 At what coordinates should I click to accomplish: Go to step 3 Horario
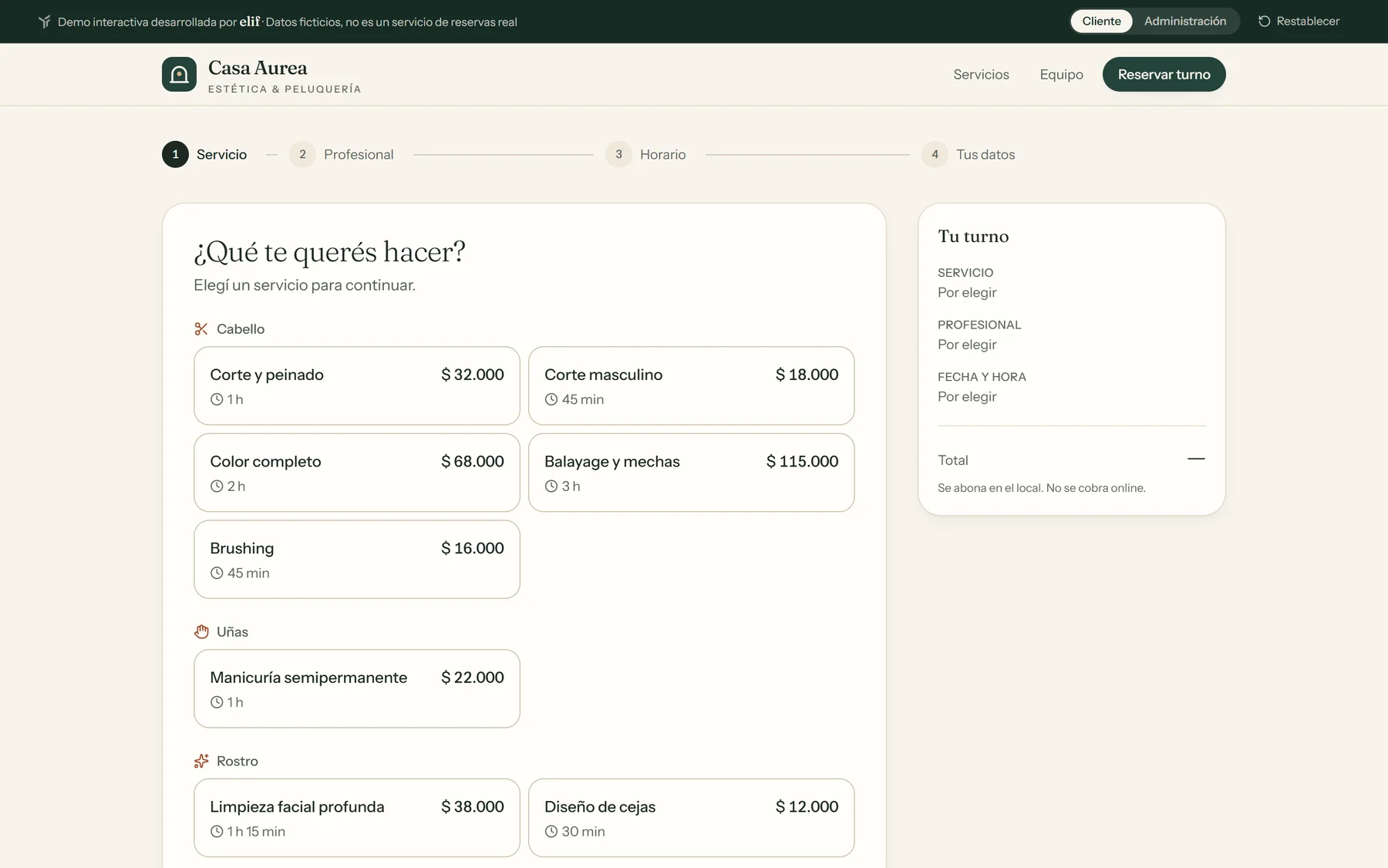pos(645,154)
